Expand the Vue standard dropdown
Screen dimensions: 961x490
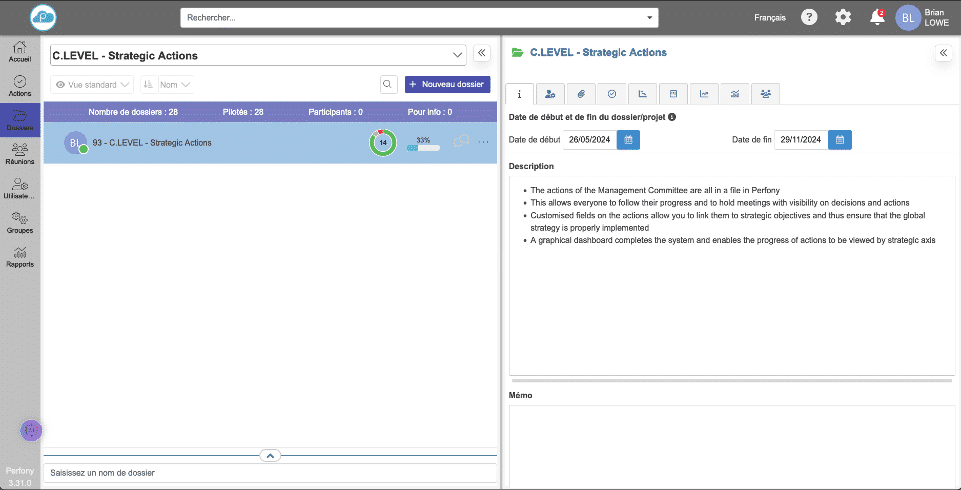tap(91, 85)
